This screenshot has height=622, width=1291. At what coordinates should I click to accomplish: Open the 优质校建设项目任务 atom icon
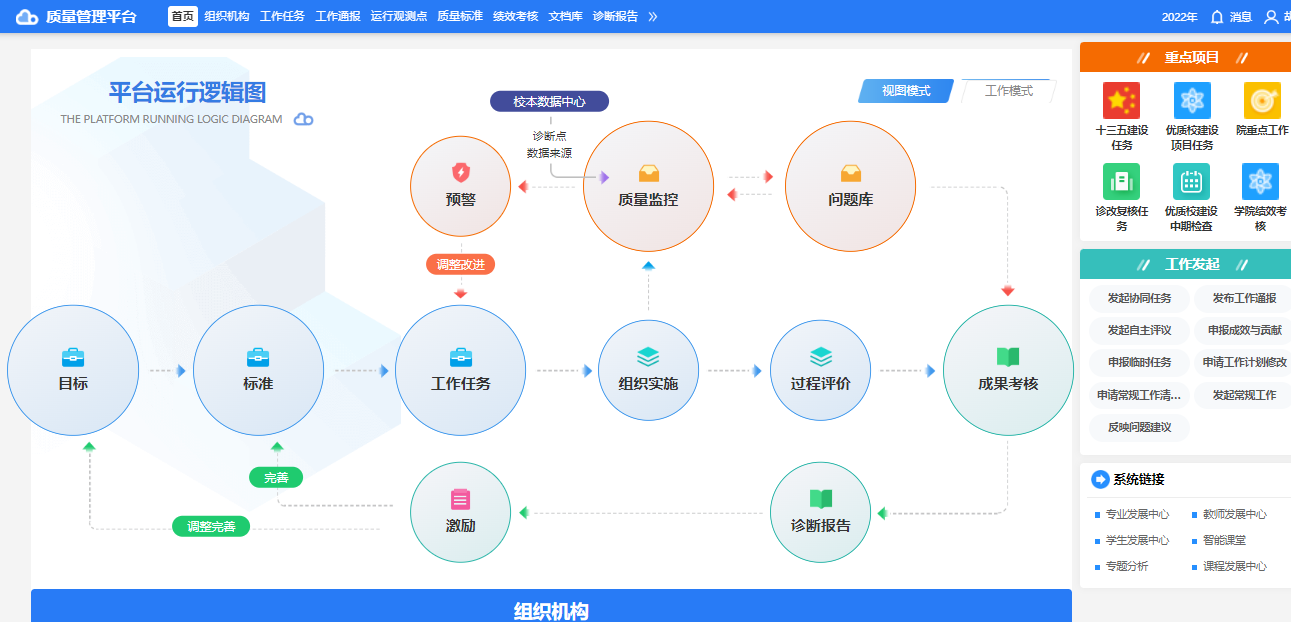pos(1191,101)
